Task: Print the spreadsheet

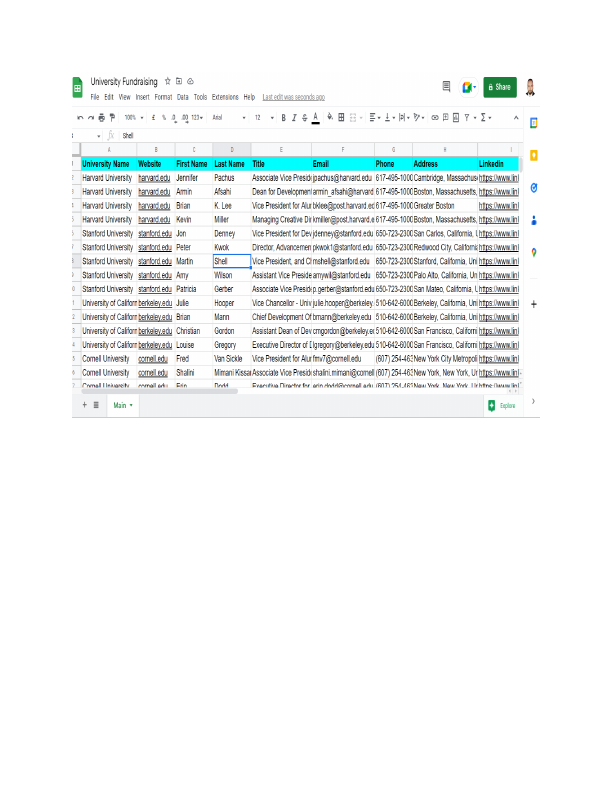Action: pyautogui.click(x=101, y=118)
